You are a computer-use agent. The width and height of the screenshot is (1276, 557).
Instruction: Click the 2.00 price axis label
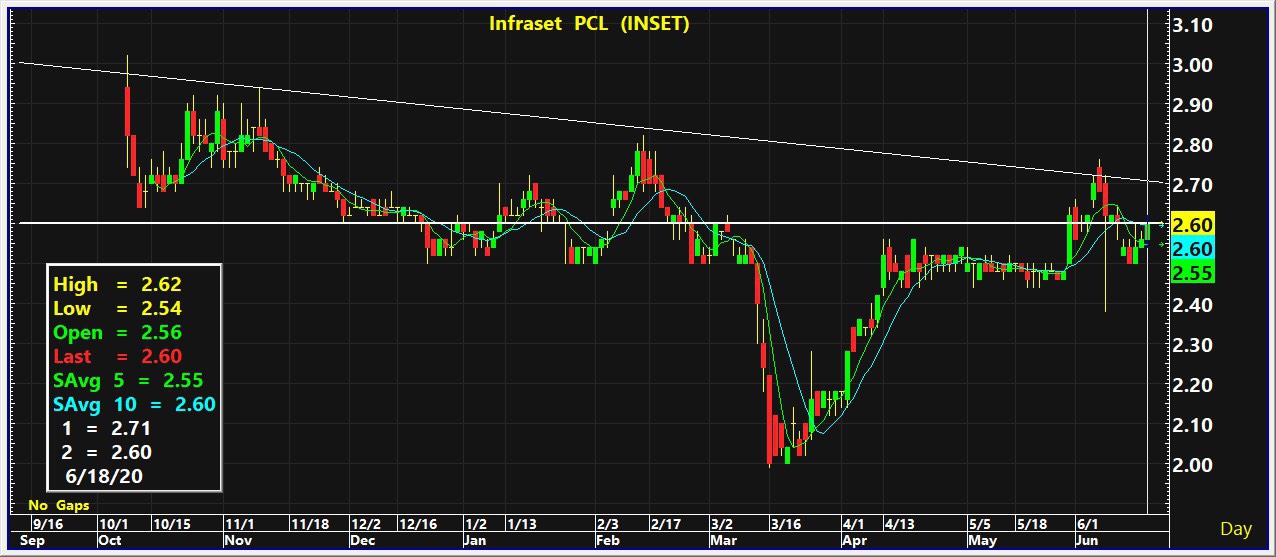pos(1192,465)
